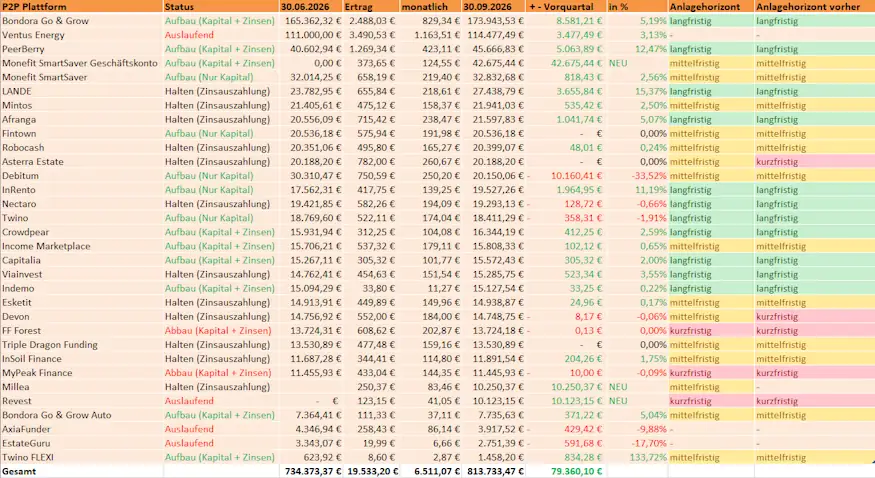The width and height of the screenshot is (875, 478).
Task: Click Debitum's '10.160,41 €' loss cell
Action: point(566,176)
